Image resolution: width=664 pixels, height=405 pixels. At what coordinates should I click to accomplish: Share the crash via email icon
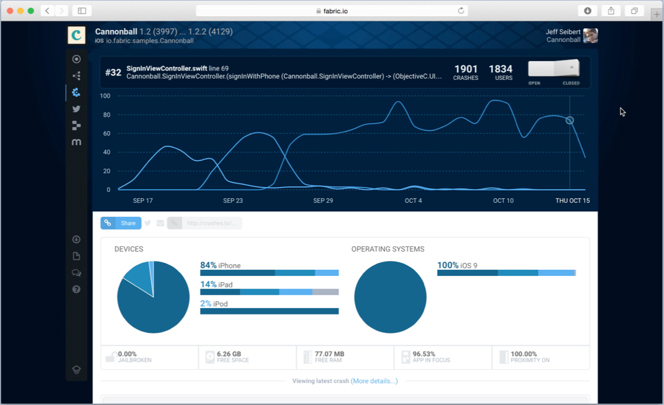click(160, 223)
